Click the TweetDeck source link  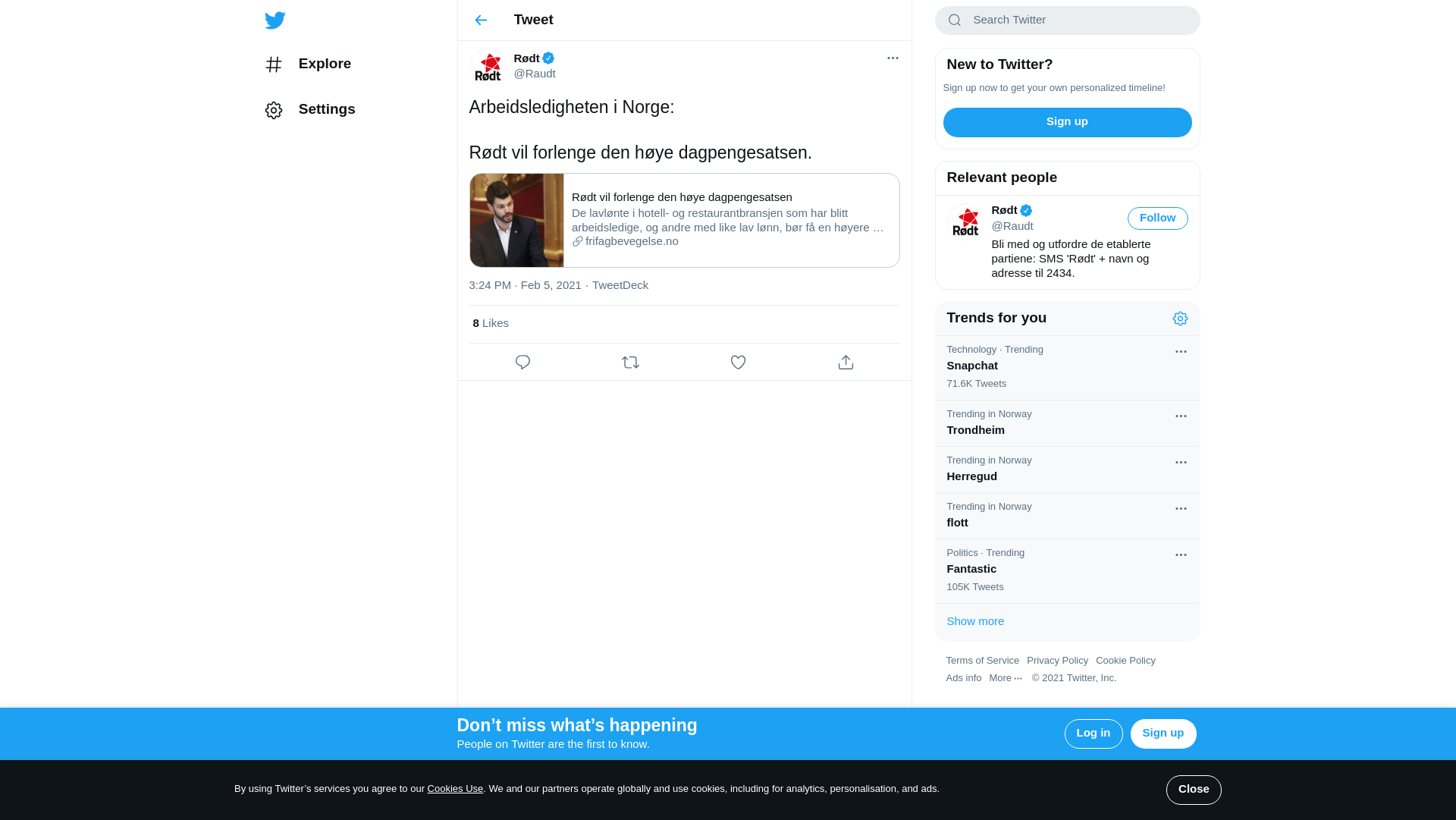pos(620,285)
